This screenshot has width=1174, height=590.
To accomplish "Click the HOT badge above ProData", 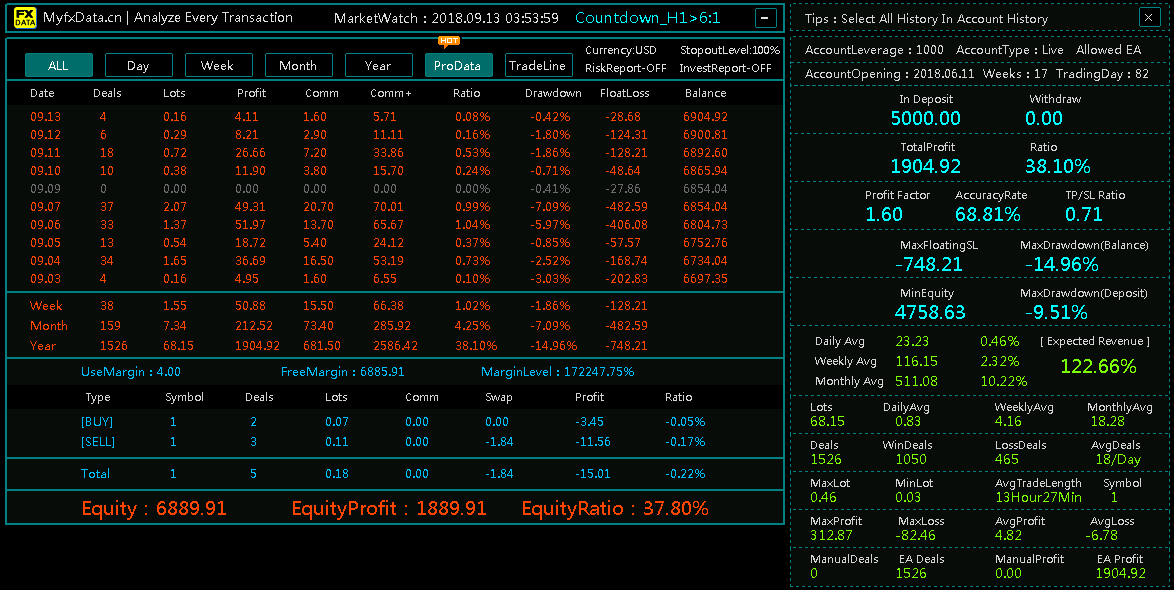I will [449, 41].
